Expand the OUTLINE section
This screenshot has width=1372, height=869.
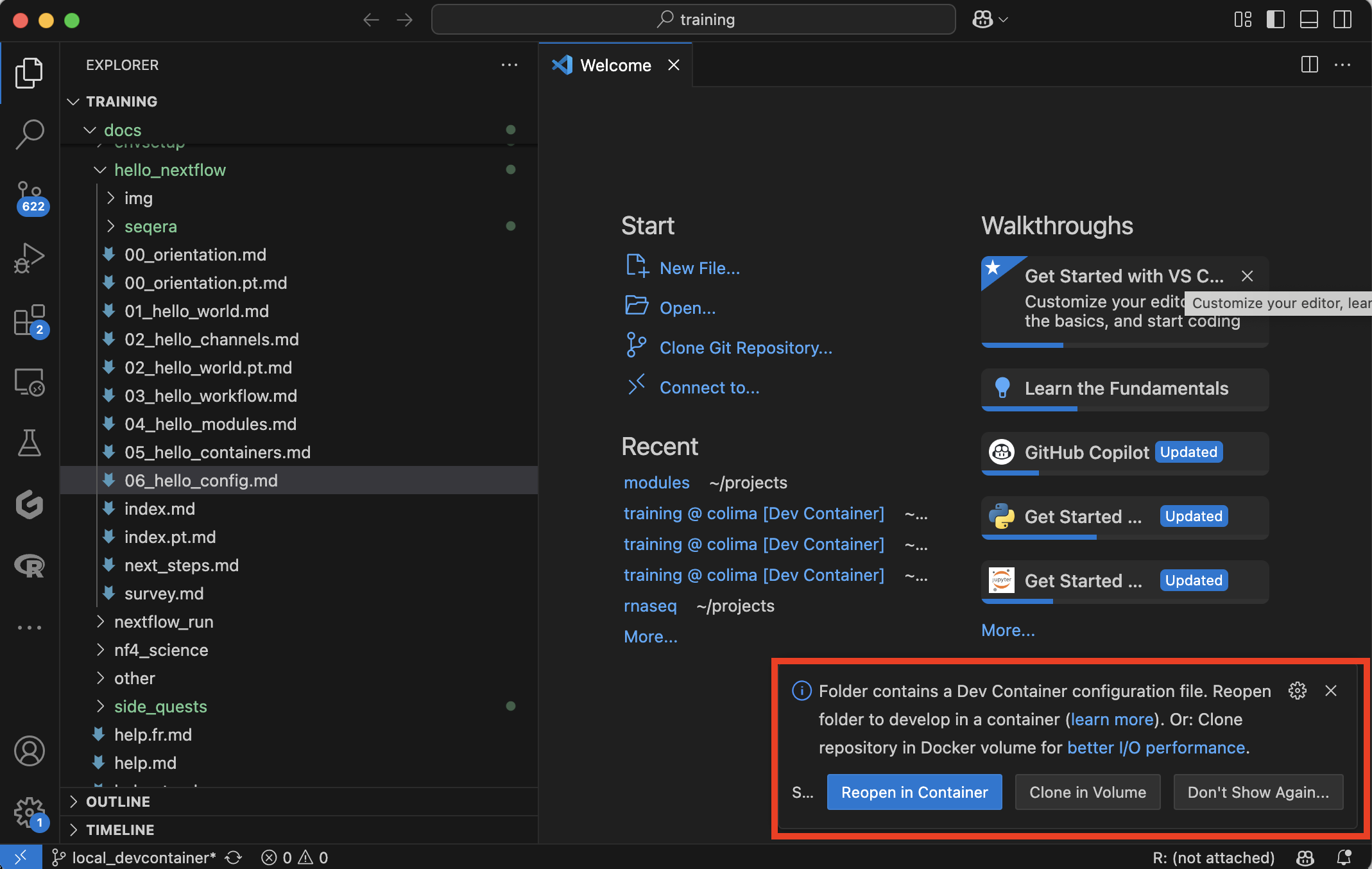(x=73, y=802)
